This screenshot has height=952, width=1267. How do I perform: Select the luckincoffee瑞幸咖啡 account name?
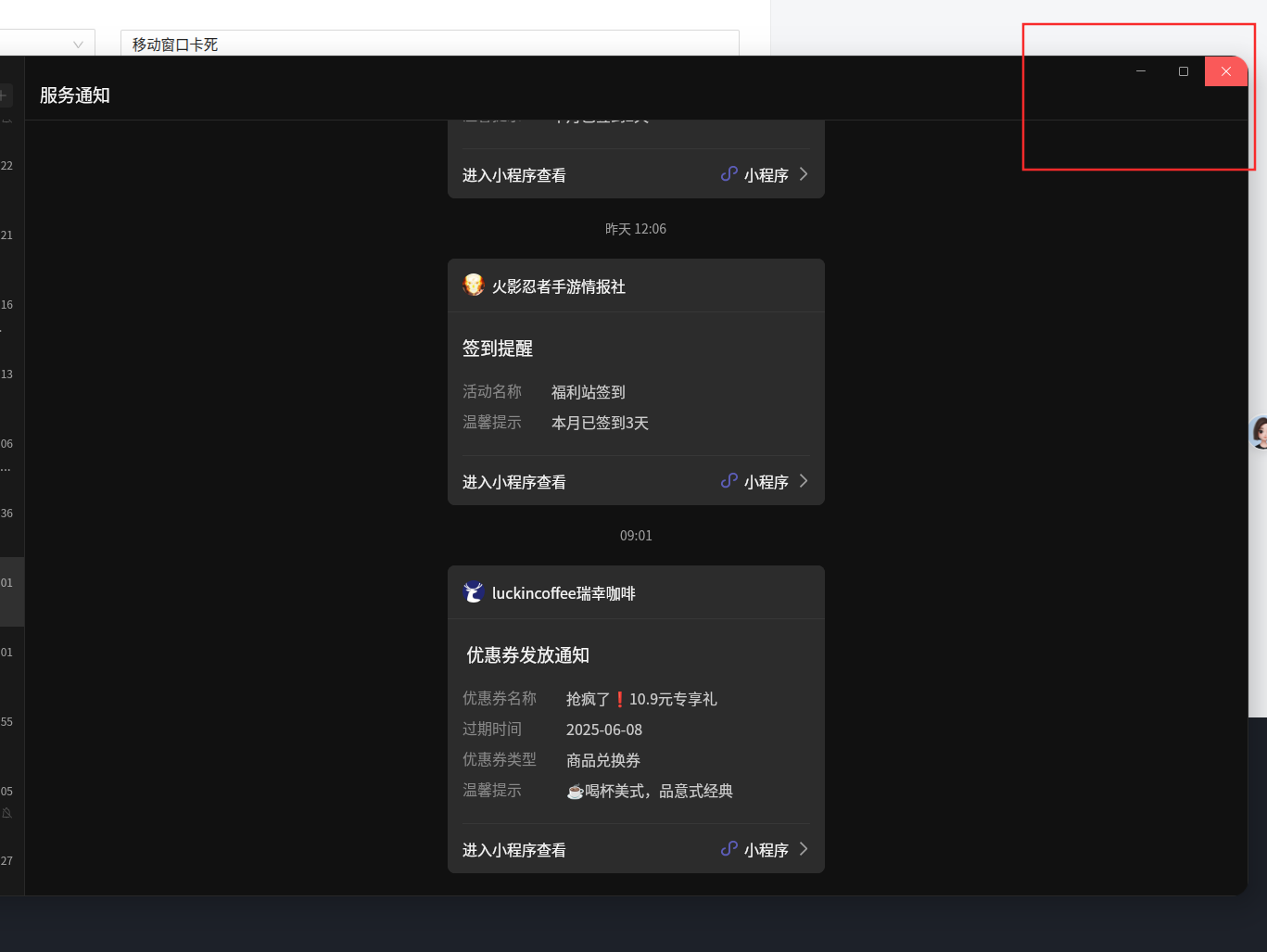coord(564,593)
